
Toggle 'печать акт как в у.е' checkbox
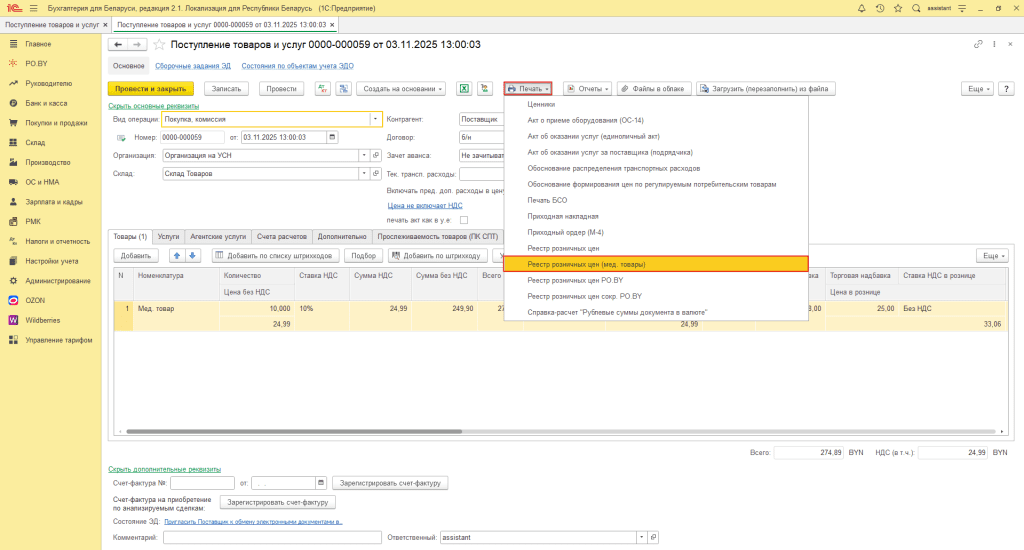click(x=464, y=220)
